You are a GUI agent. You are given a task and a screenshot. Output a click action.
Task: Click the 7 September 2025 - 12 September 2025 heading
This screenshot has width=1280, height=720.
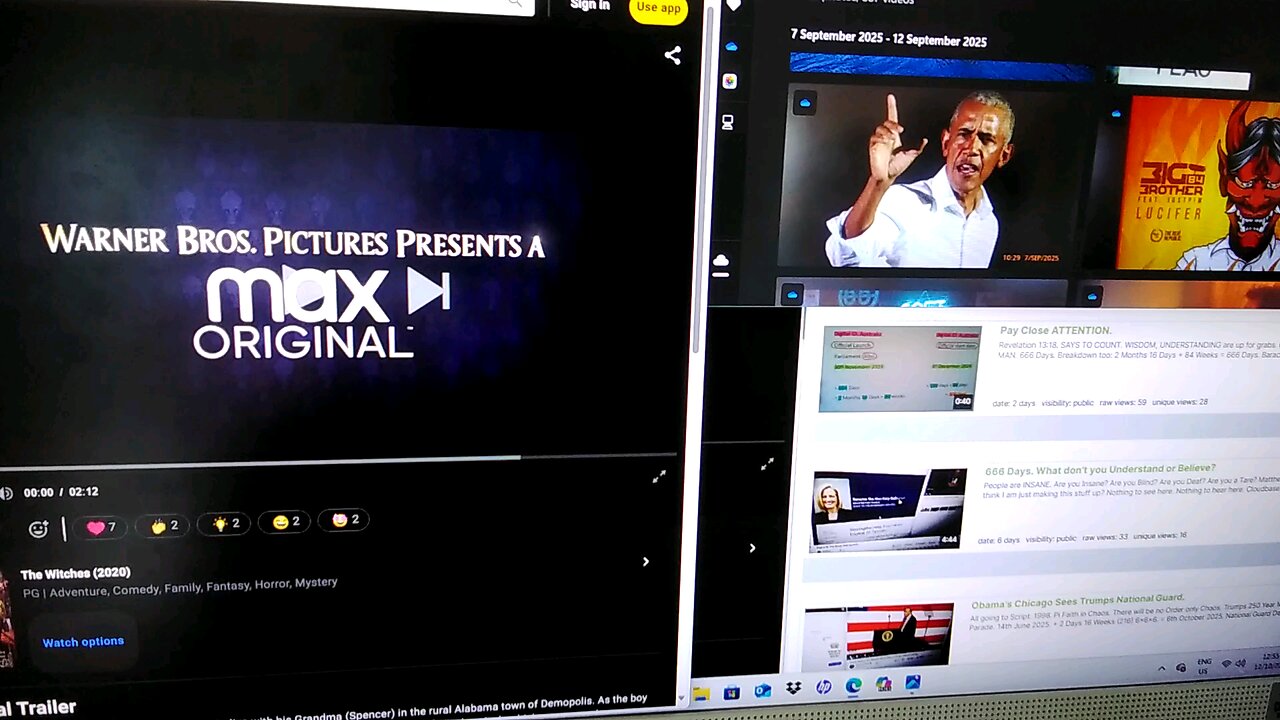click(888, 38)
